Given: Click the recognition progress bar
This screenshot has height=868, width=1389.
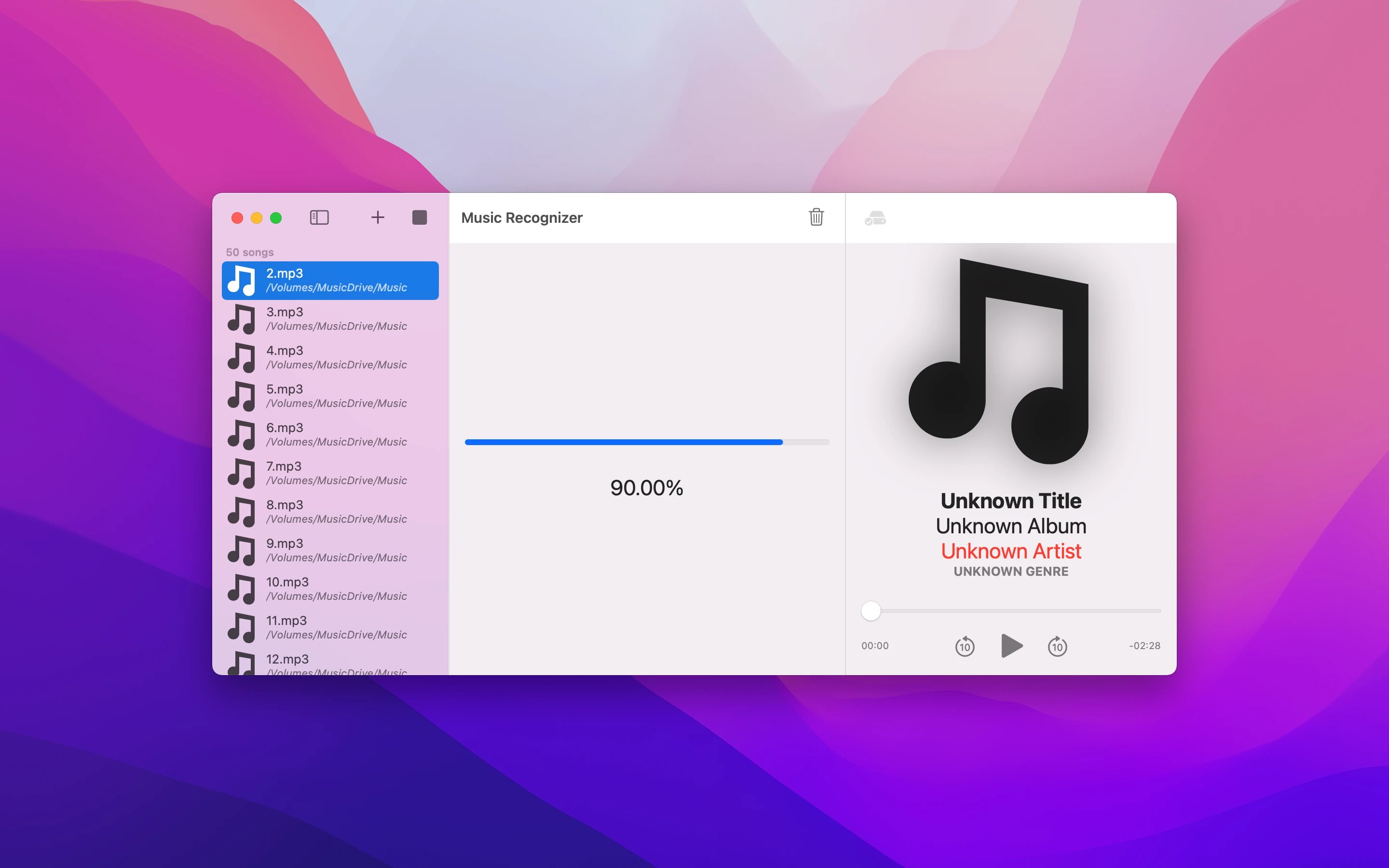Looking at the screenshot, I should (647, 442).
